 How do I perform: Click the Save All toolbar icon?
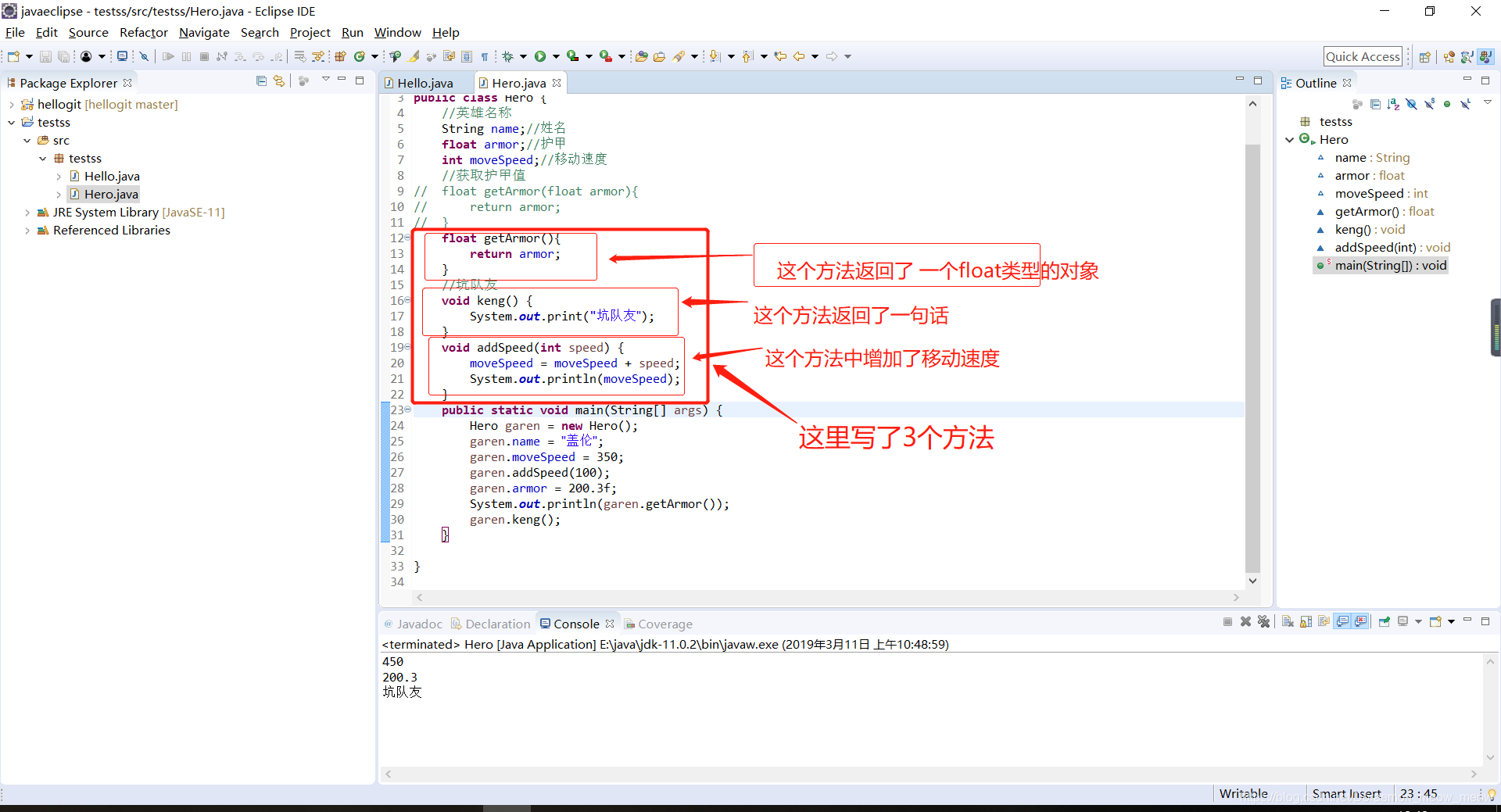[64, 56]
